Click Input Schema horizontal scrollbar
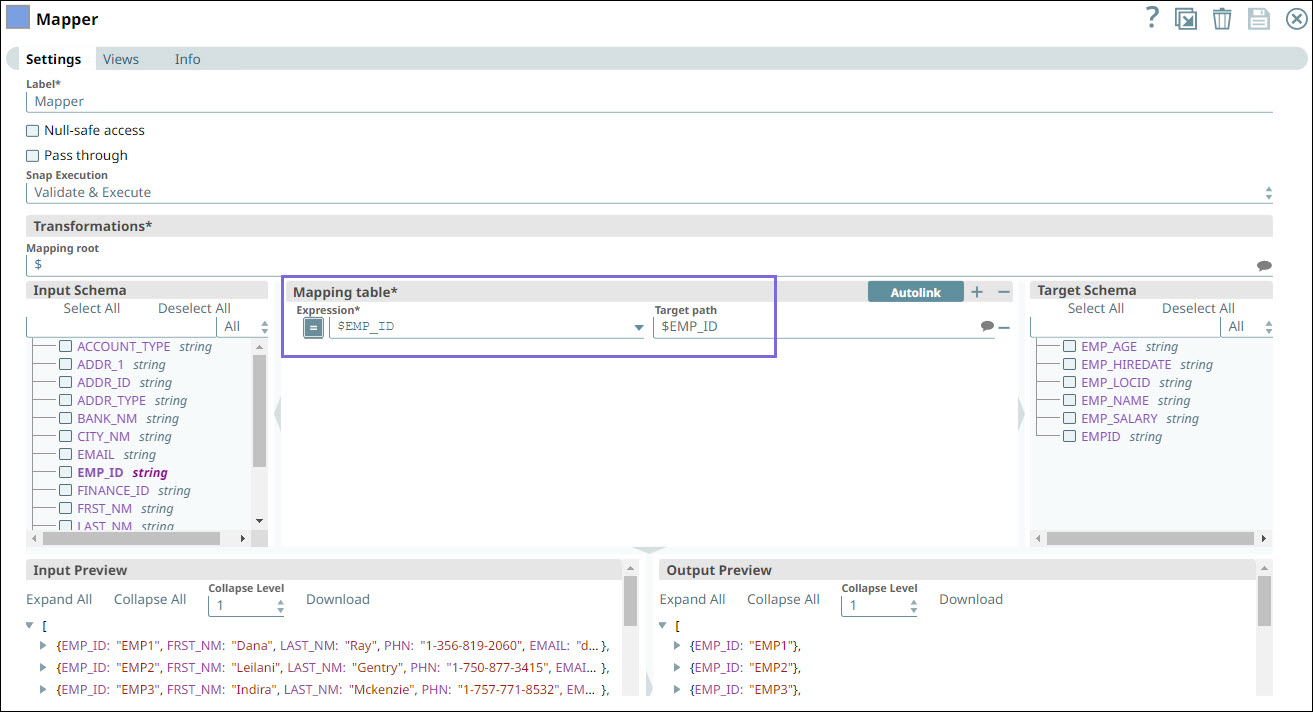 133,538
